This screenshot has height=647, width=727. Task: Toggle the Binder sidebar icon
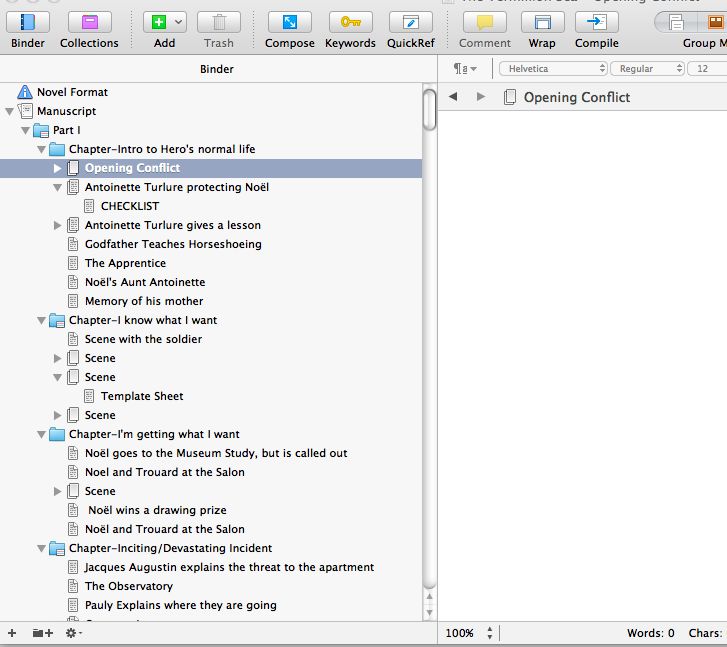pos(27,22)
